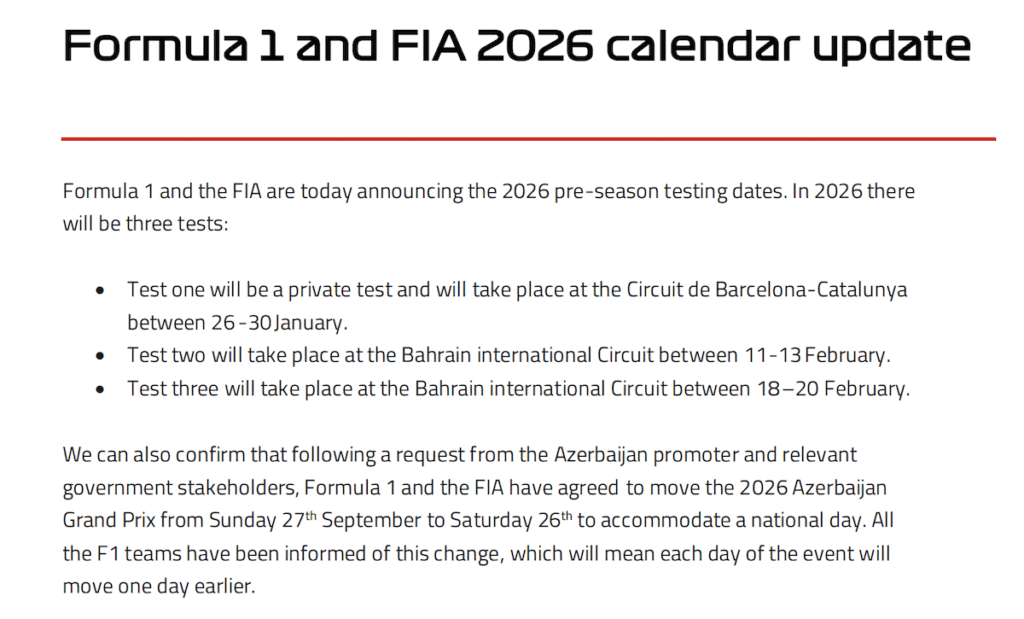The image size is (1024, 619).
Task: Click the '26 -30 January' date text
Action: pos(278,323)
